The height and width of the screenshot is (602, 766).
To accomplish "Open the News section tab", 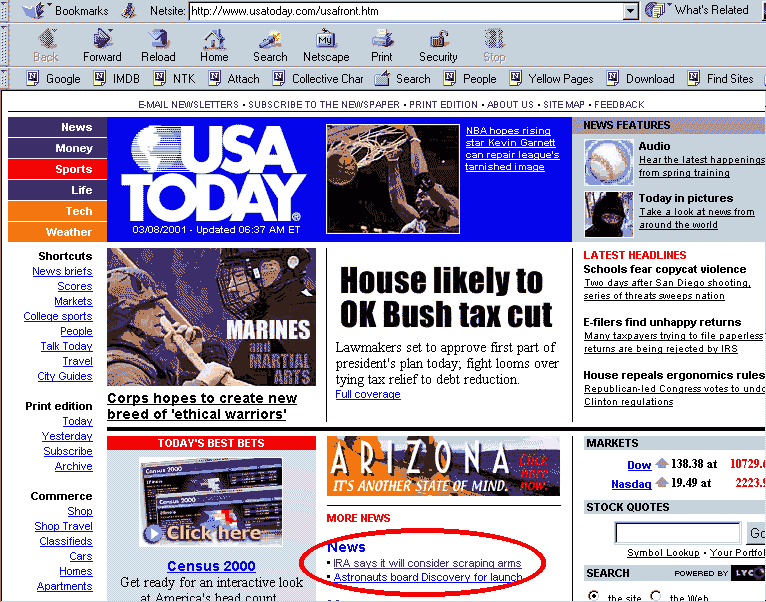I will 58,127.
